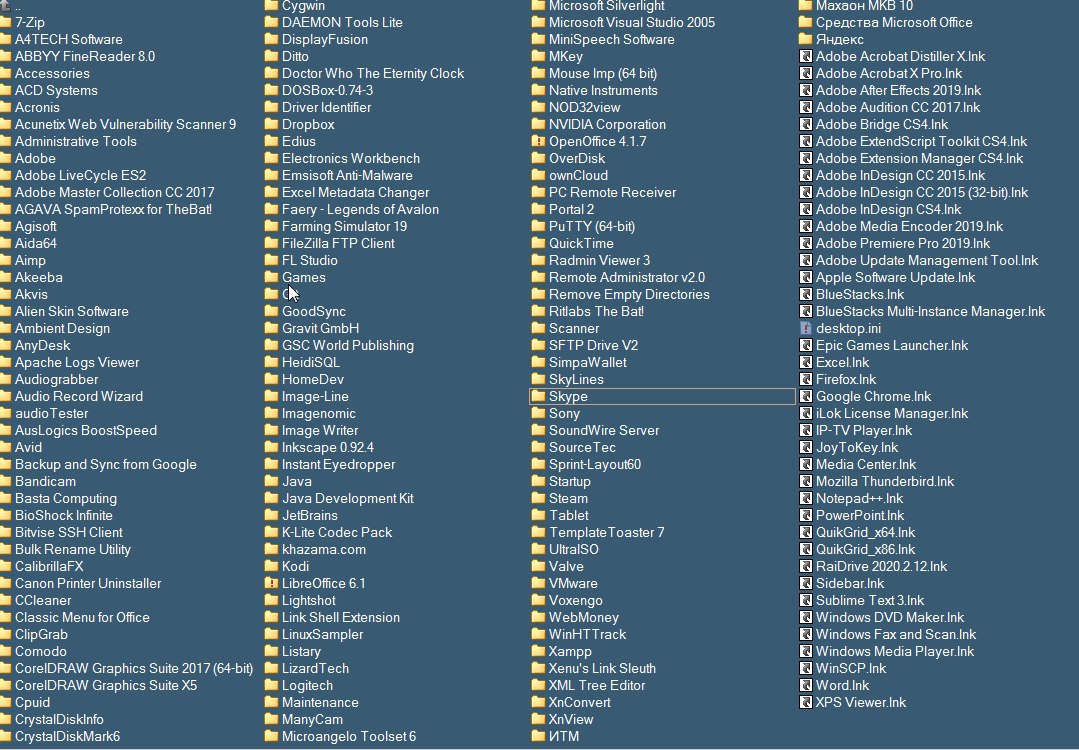
Task: Go up via the '..' parent entry
Action: [x=18, y=6]
